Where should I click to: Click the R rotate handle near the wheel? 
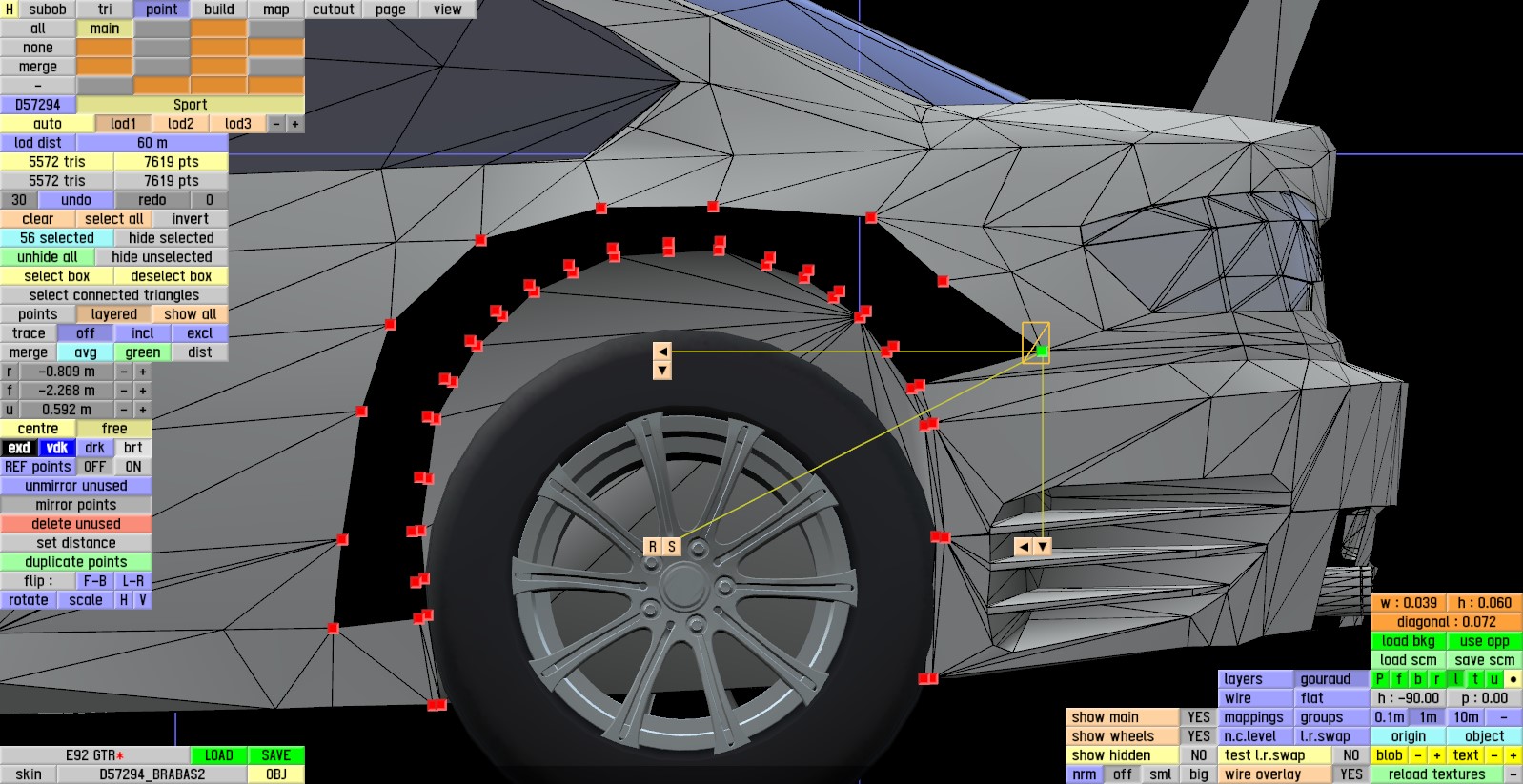pos(653,547)
